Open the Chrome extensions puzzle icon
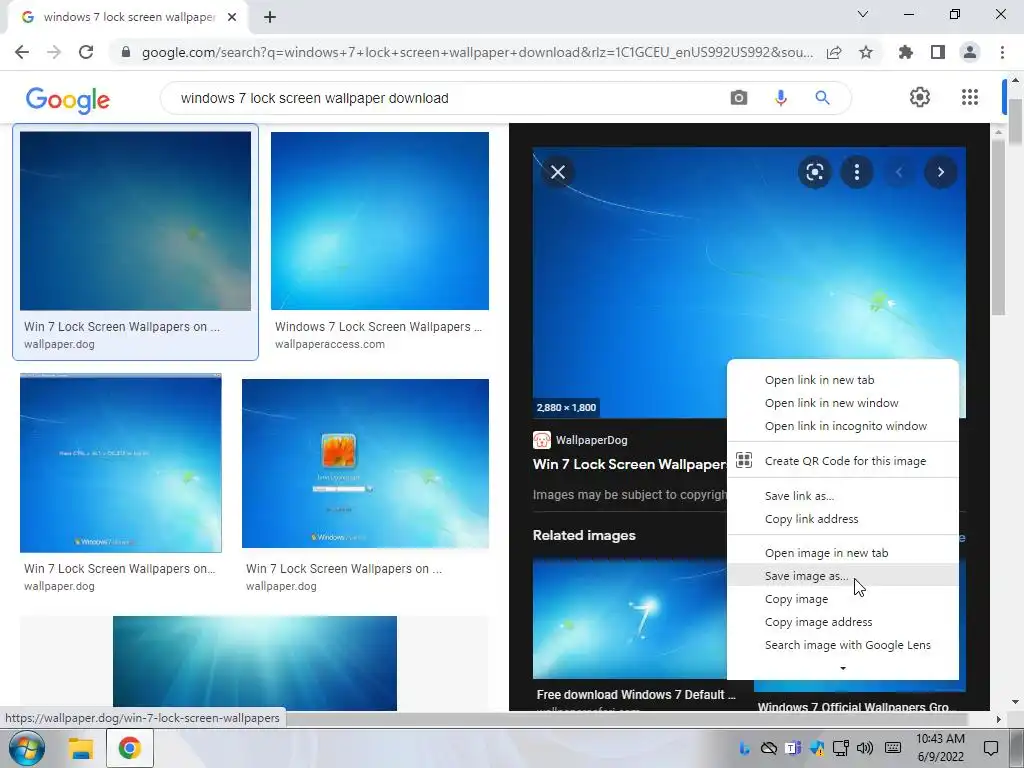Screen dimensions: 1024x768 (905, 52)
